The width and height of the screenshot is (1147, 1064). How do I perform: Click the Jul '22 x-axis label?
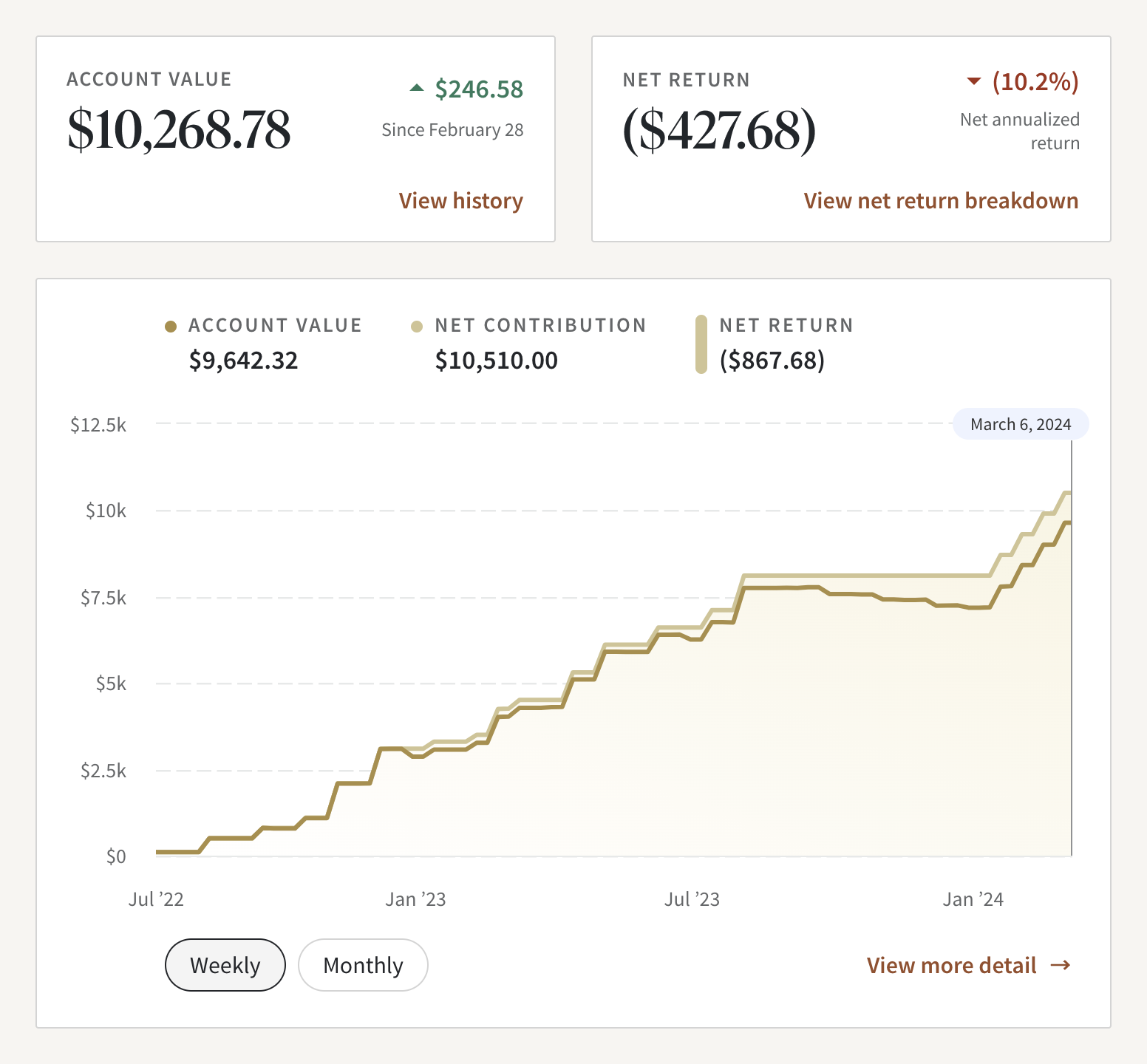point(156,899)
